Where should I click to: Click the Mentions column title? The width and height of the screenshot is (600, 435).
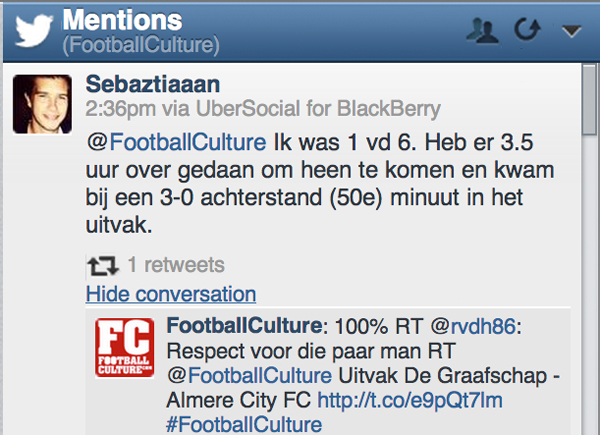(x=122, y=19)
